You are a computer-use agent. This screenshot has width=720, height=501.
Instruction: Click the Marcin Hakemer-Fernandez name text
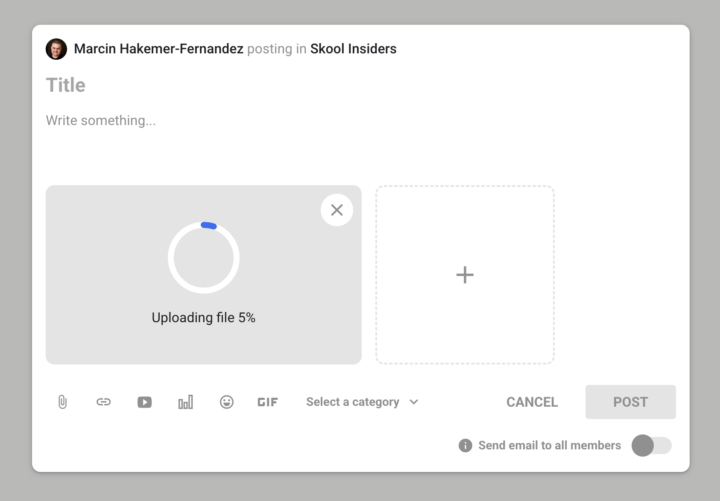[158, 49]
